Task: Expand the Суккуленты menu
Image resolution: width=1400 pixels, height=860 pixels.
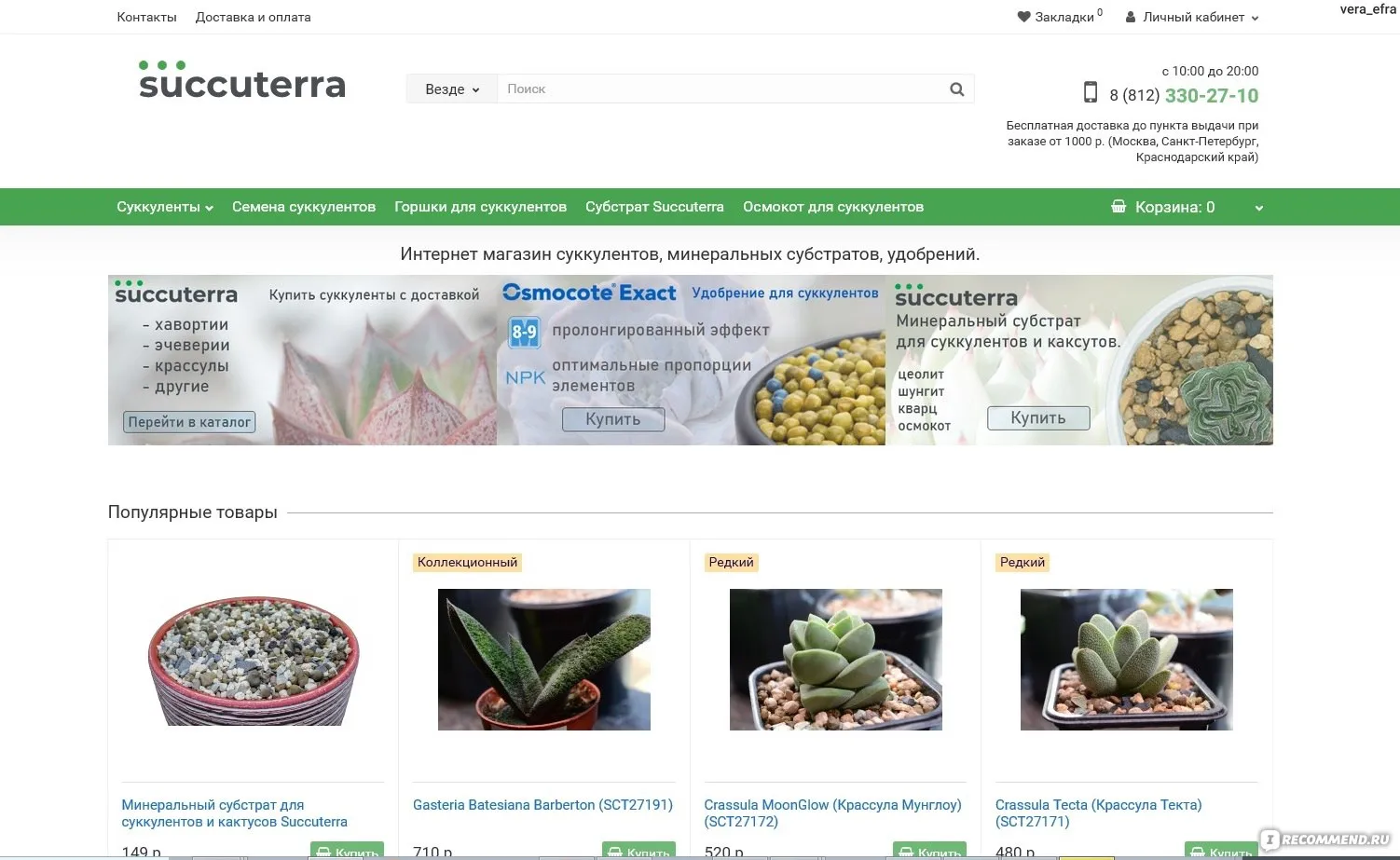Action: (x=165, y=207)
